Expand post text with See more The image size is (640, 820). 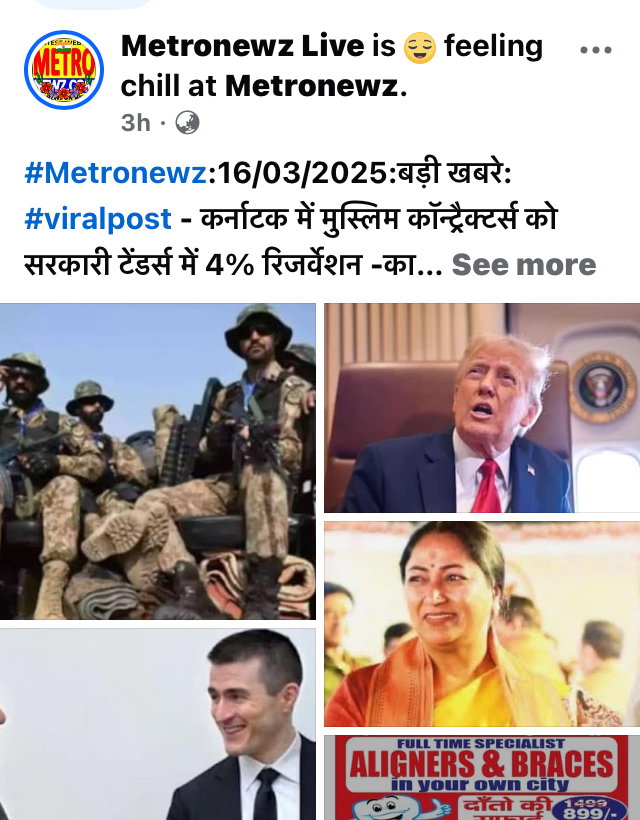click(524, 265)
